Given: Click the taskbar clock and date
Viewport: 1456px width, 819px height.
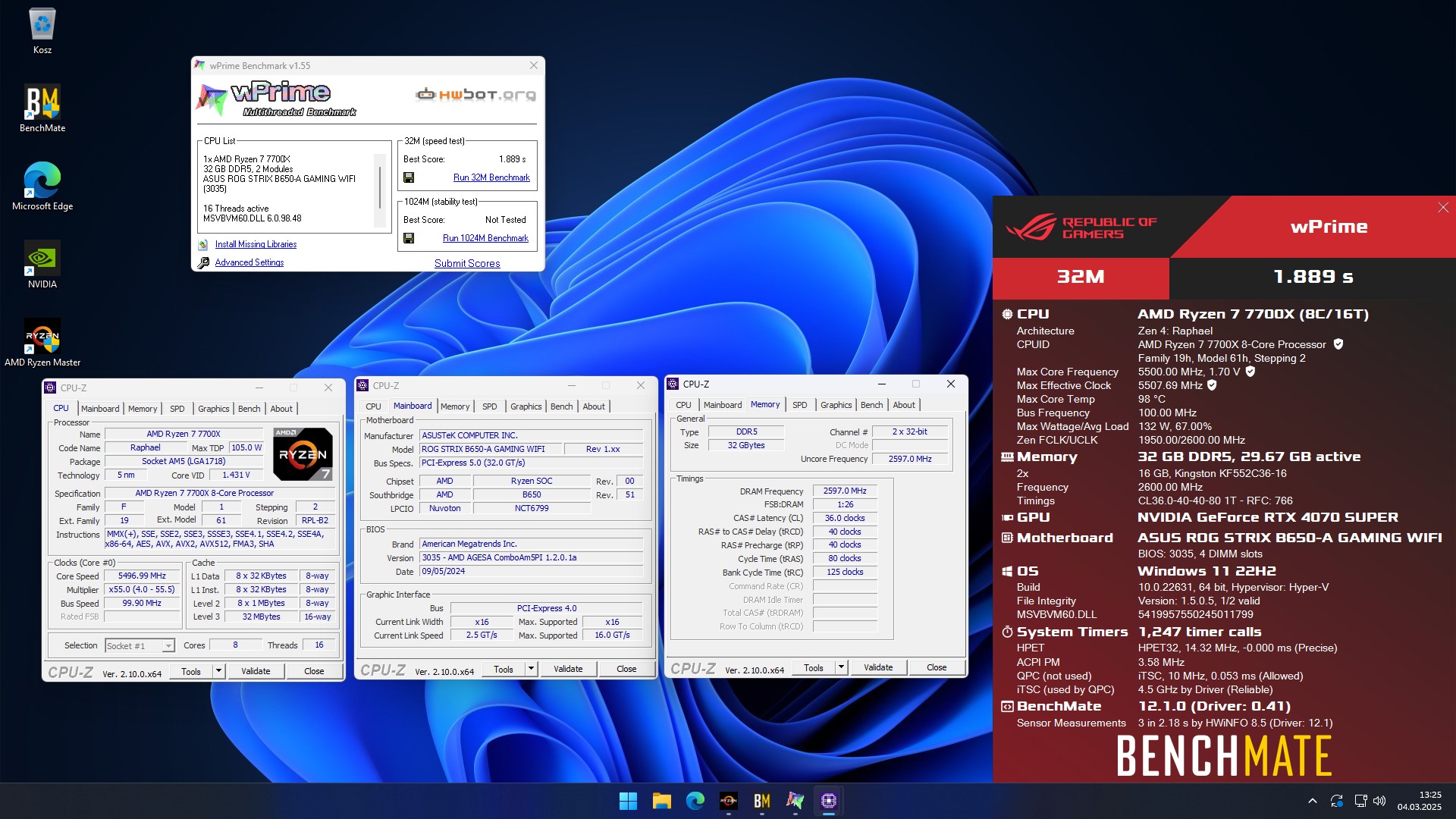Looking at the screenshot, I should pyautogui.click(x=1420, y=801).
